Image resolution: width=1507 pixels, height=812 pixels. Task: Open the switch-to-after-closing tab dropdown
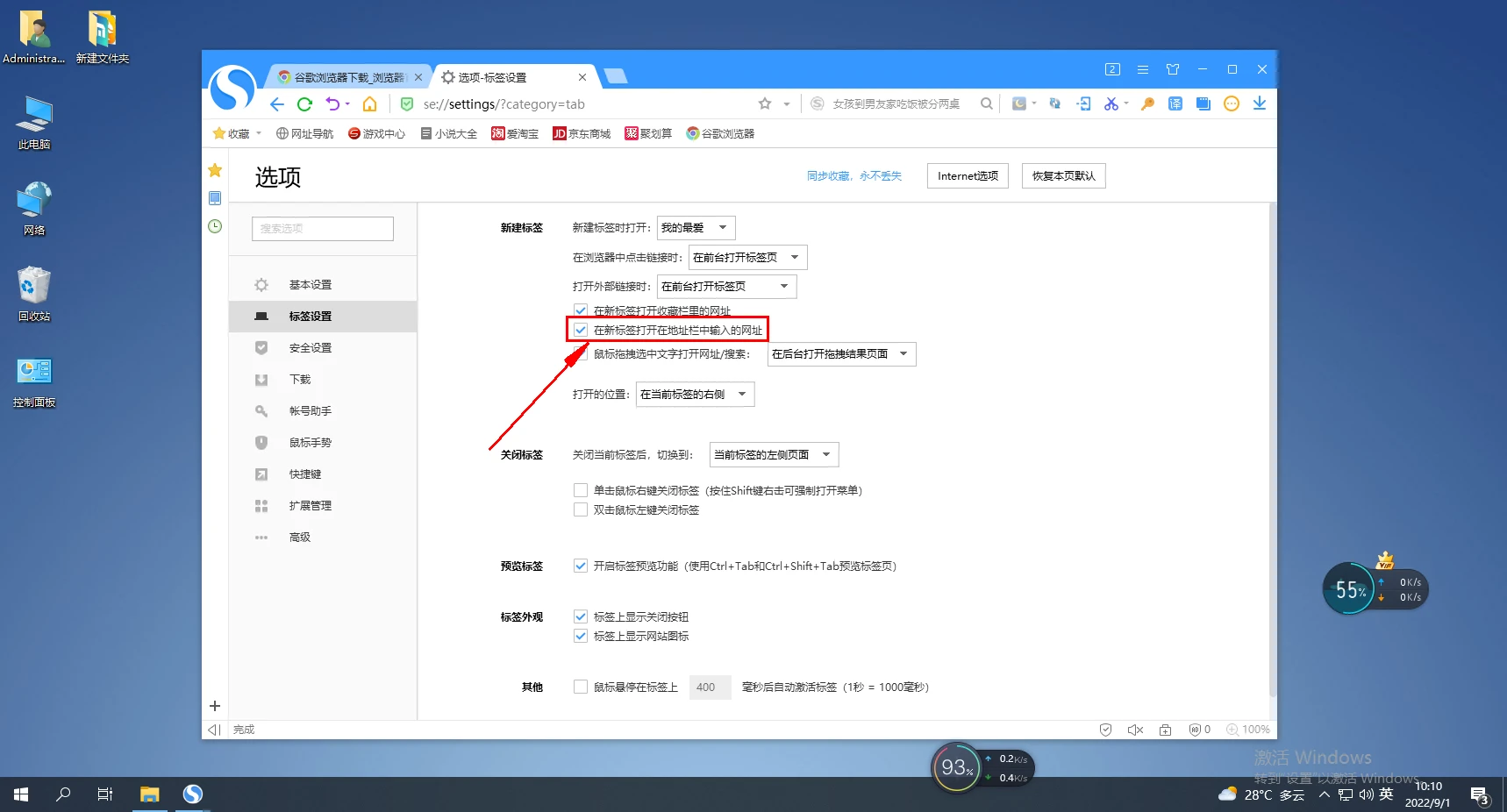(775, 454)
